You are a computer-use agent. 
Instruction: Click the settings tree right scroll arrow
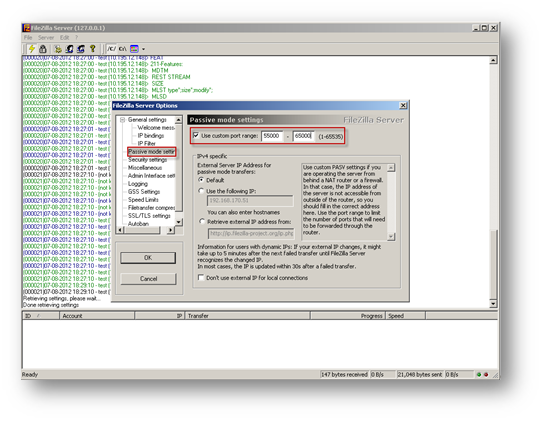170,230
